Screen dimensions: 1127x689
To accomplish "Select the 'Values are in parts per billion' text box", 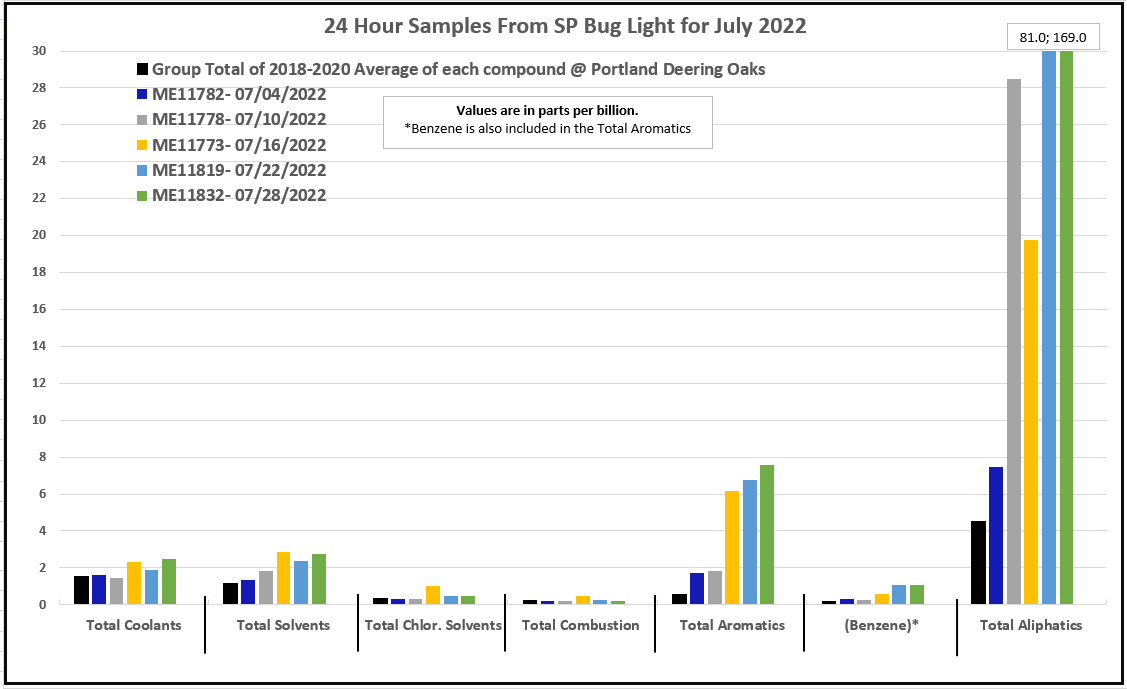I will coord(547,120).
